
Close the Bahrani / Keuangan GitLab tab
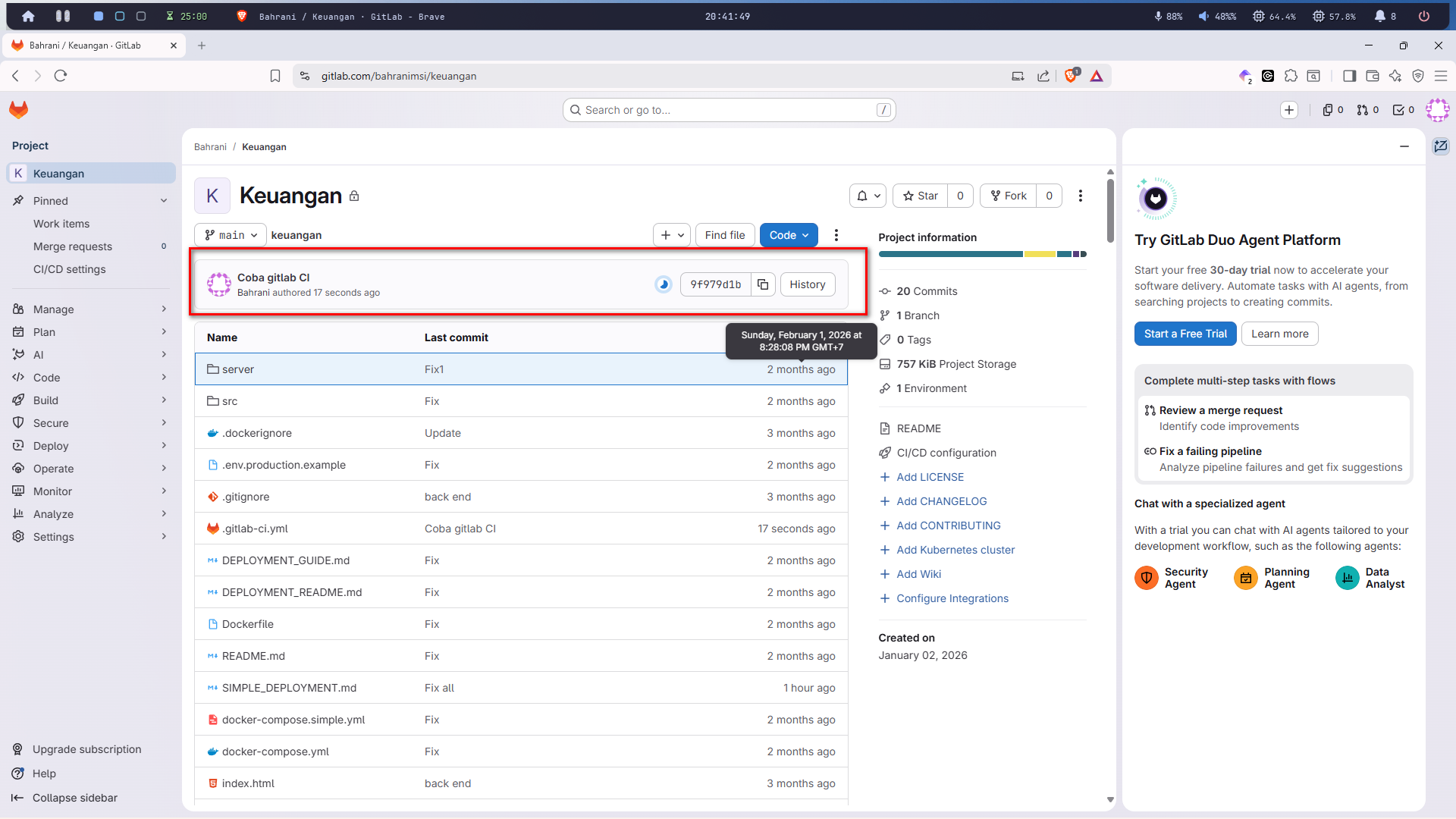174,45
